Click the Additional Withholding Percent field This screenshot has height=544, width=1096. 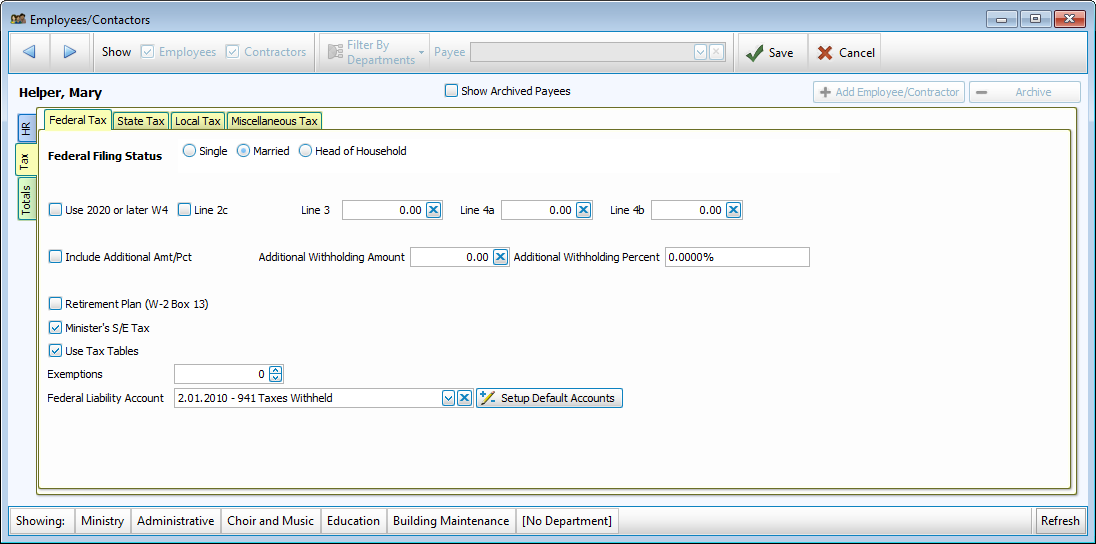click(736, 257)
